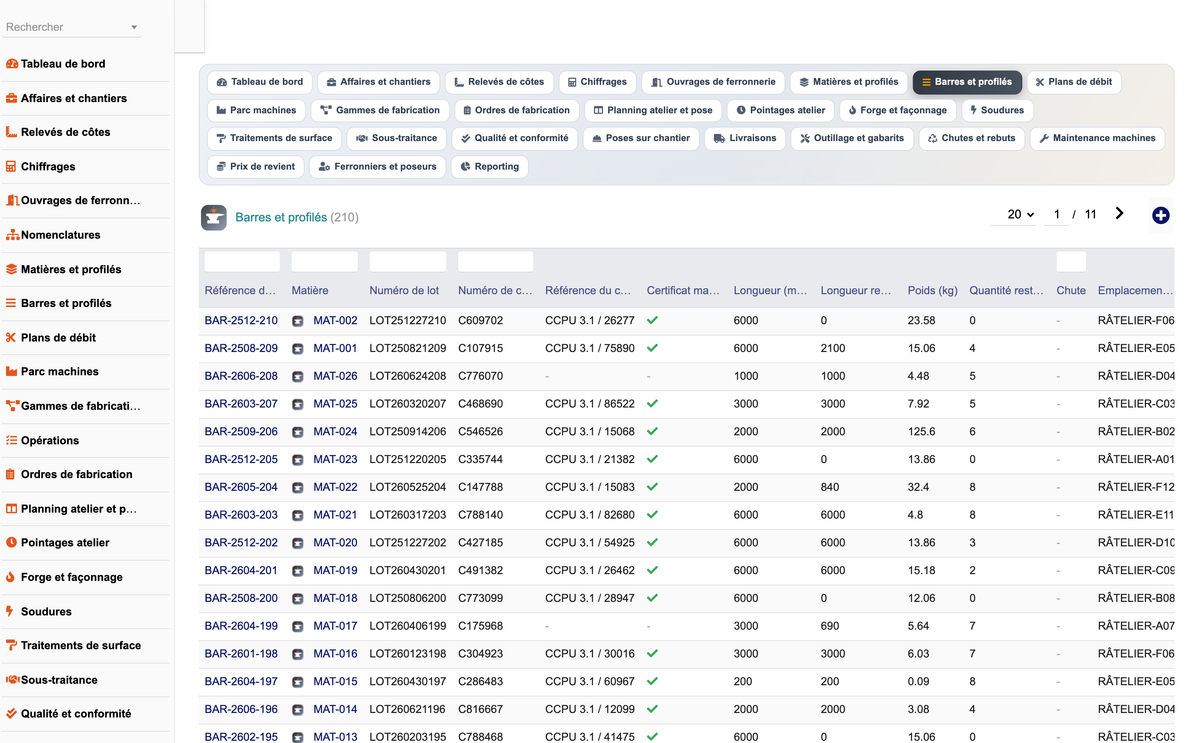This screenshot has height=743, width=1200.
Task: Click the Numéro de lot filter field
Action: [x=408, y=262]
